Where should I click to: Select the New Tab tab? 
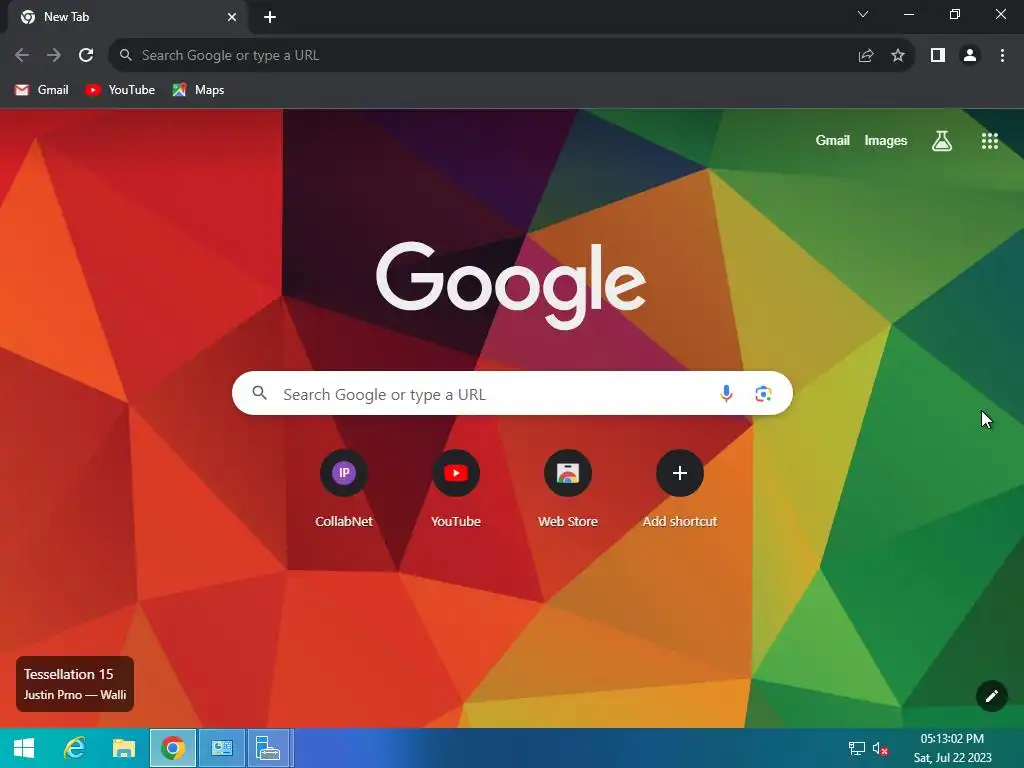coord(127,17)
